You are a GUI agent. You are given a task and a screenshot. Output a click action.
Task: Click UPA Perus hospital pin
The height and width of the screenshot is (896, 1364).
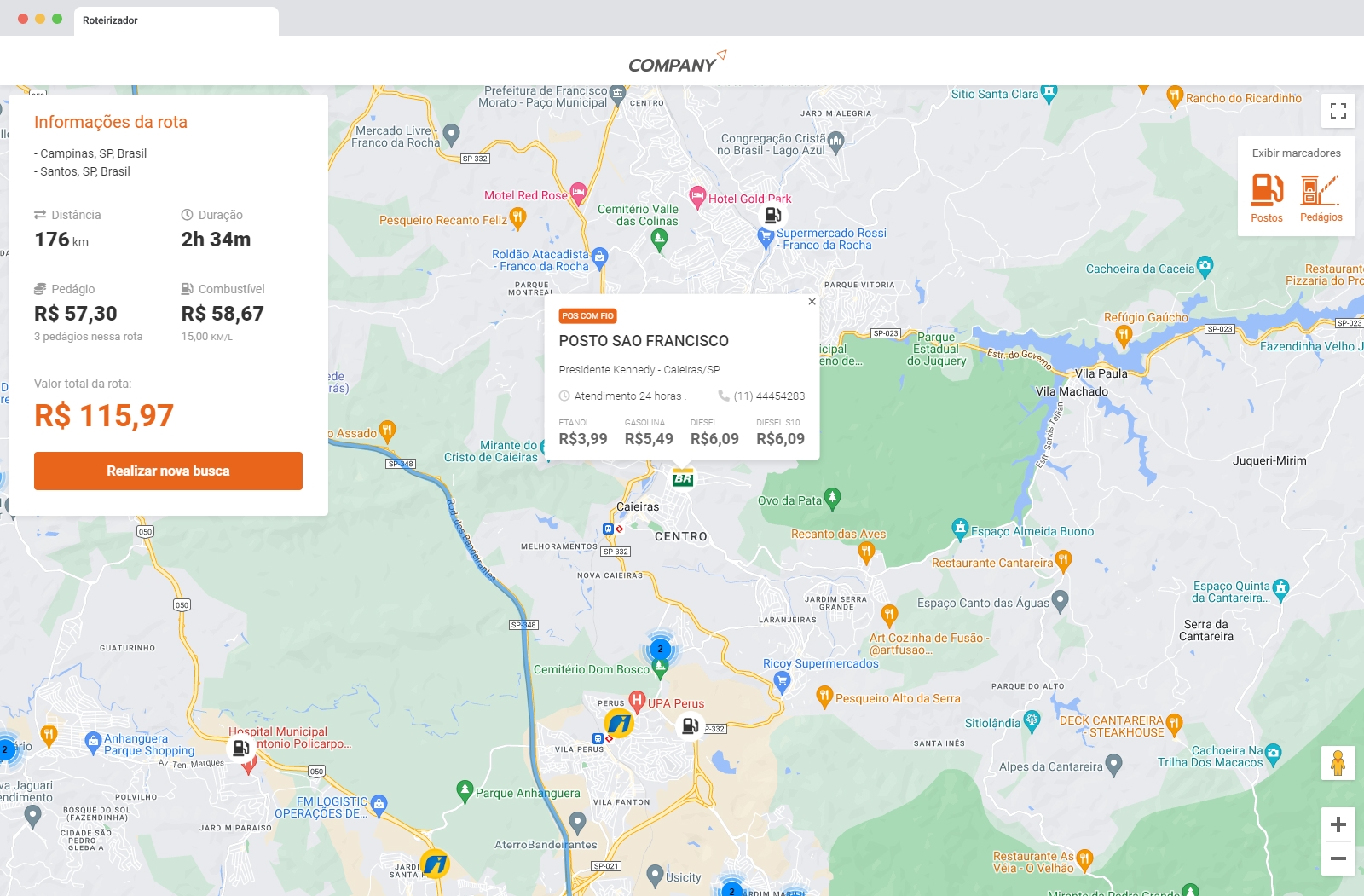tap(637, 702)
